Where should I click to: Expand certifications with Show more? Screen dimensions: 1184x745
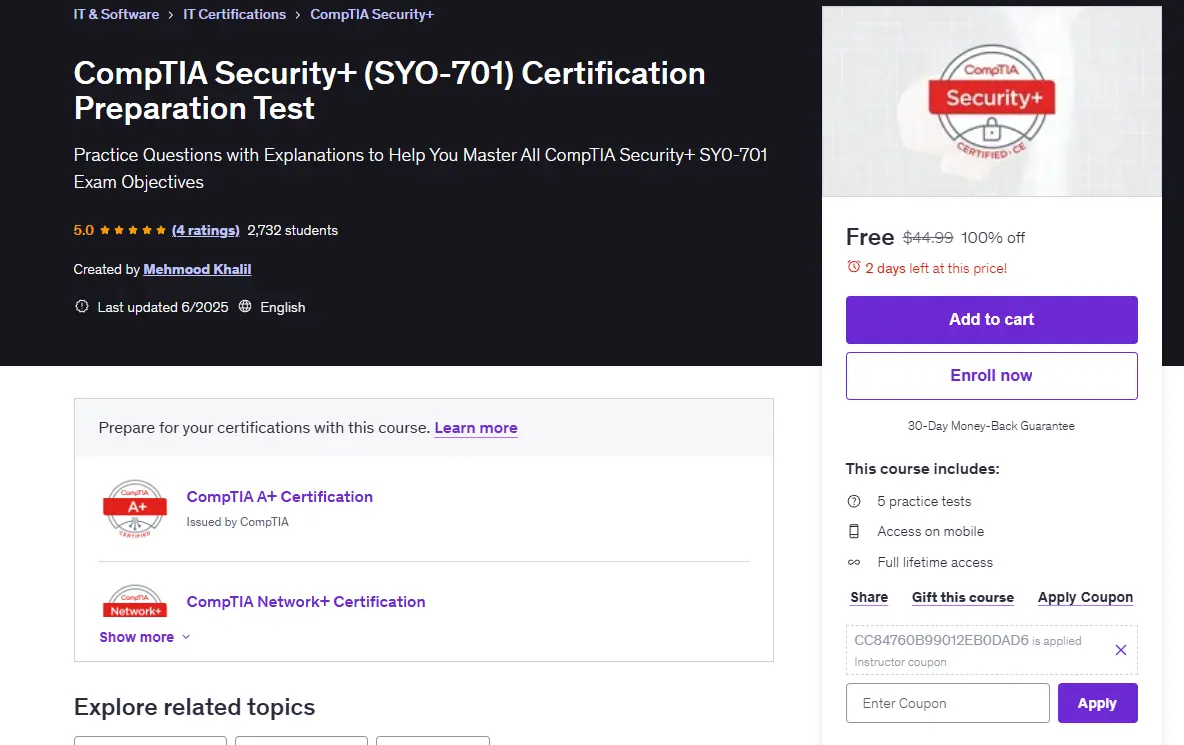coord(144,637)
